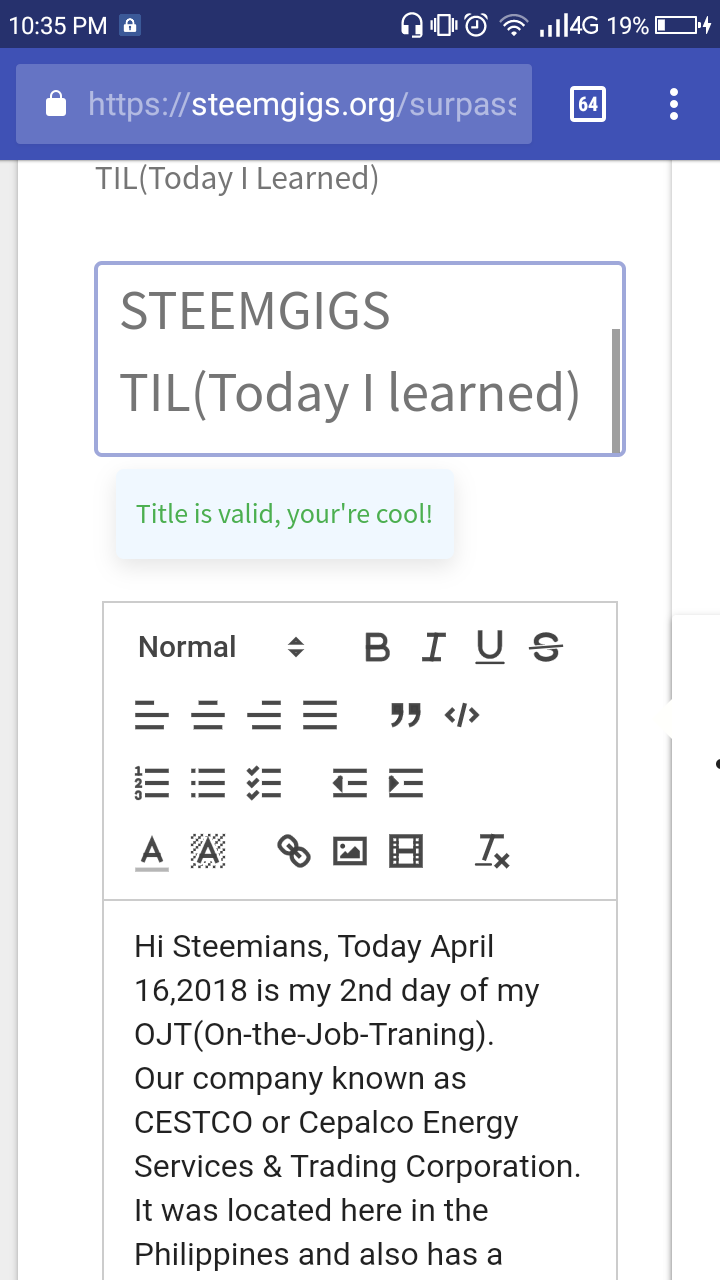Open the Normal heading style dropdown

coord(220,648)
